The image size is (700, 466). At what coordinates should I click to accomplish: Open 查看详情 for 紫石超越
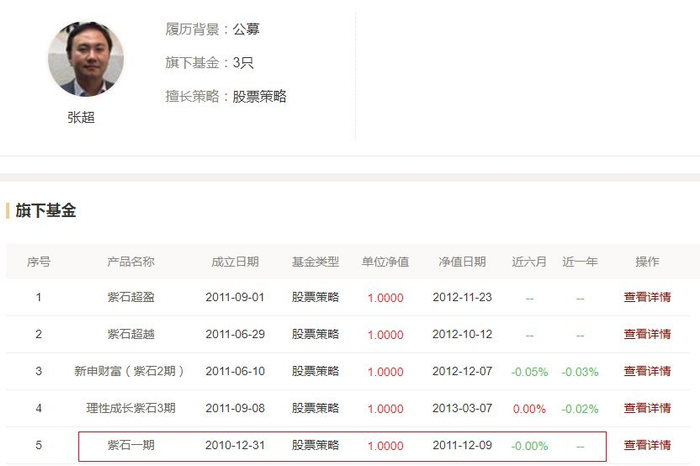point(647,334)
